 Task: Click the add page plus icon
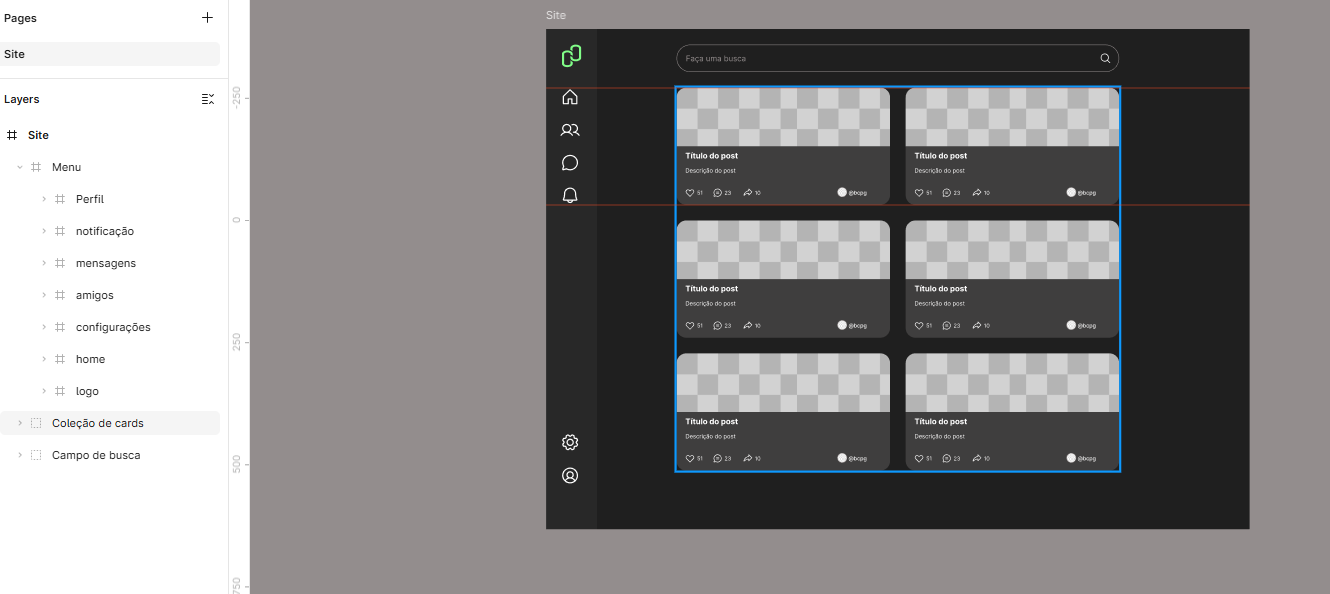click(x=207, y=18)
